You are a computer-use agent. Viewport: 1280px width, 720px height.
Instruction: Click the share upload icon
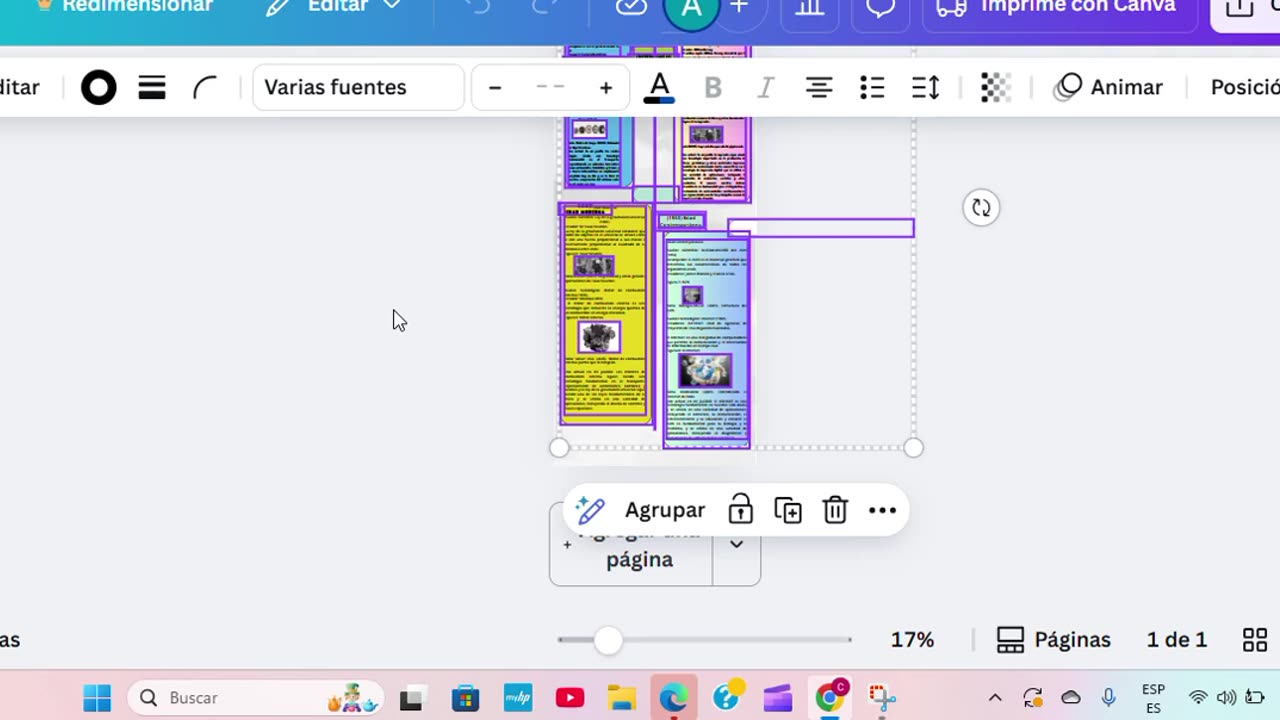point(1240,8)
